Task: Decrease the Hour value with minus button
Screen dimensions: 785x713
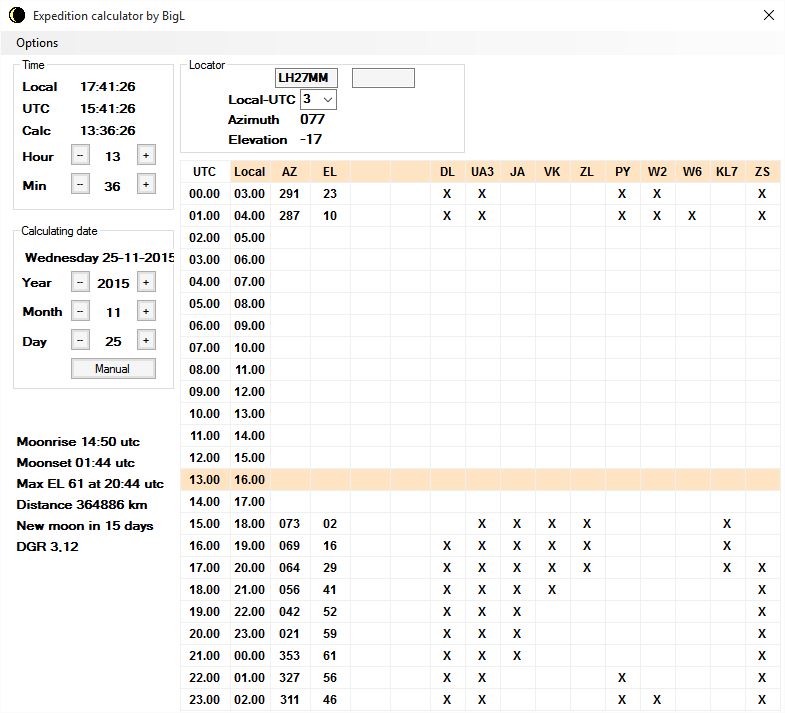Action: tap(81, 155)
